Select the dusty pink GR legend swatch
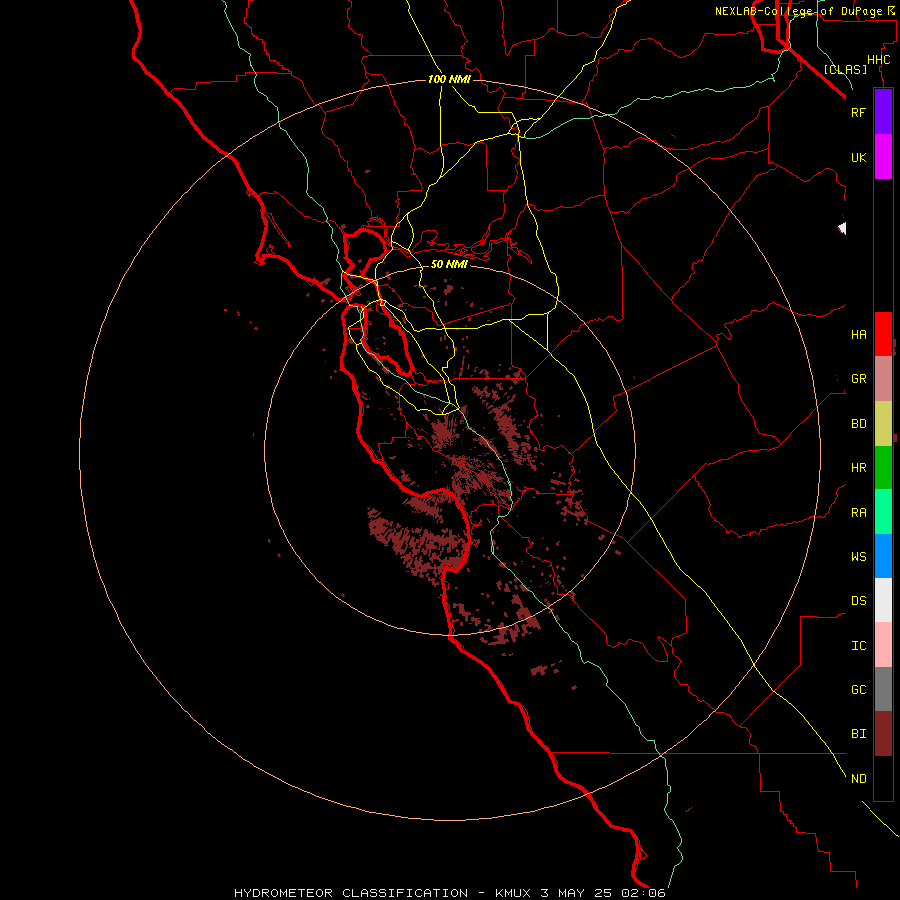This screenshot has width=900, height=900. 883,379
